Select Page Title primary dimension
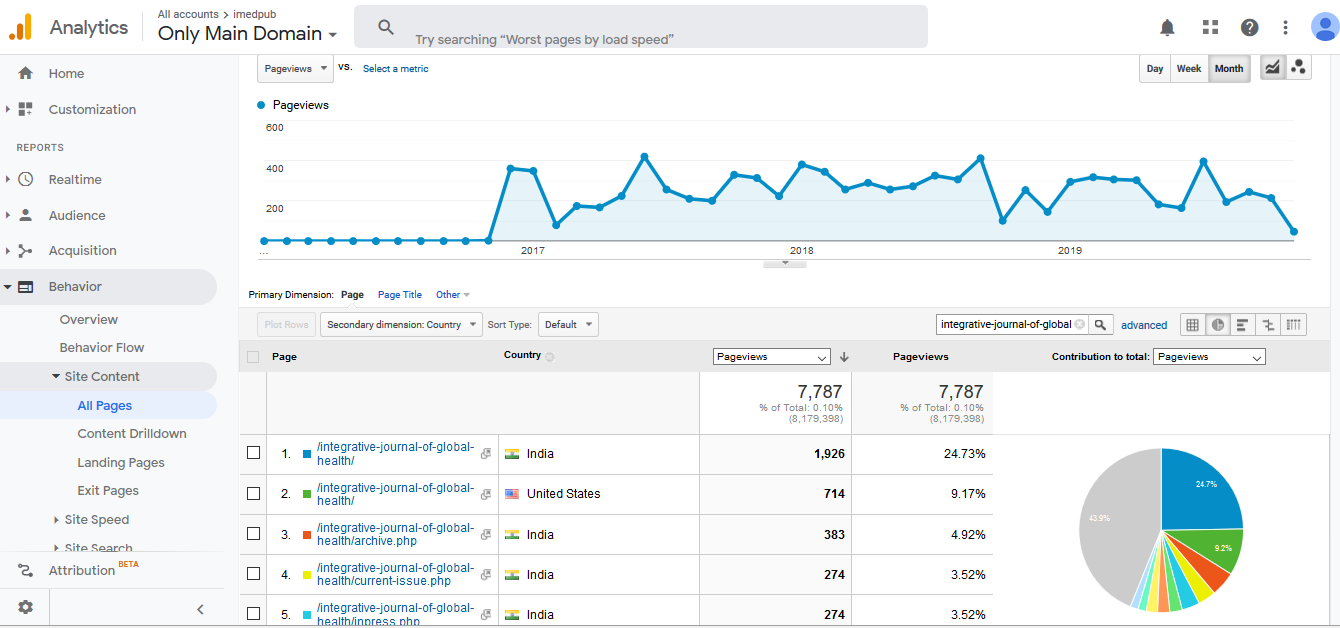The width and height of the screenshot is (1340, 628). [x=399, y=295]
